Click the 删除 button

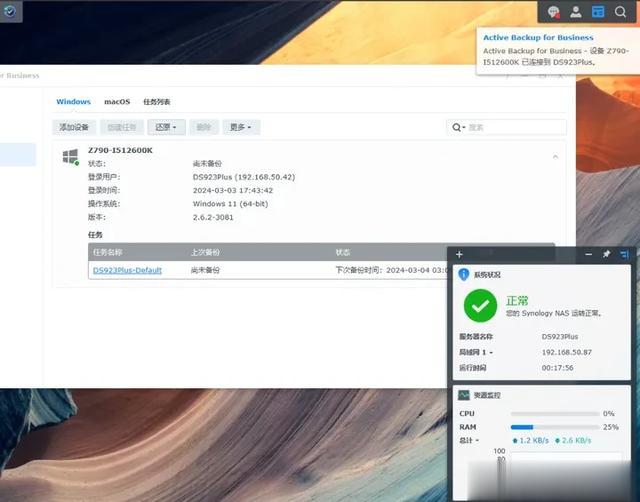pos(204,127)
